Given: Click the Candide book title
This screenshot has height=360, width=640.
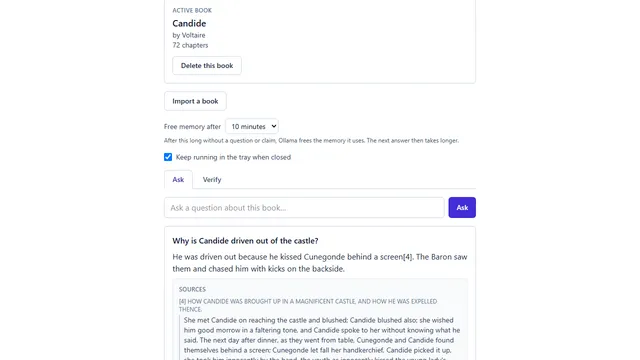Looking at the screenshot, I should click(x=189, y=23).
